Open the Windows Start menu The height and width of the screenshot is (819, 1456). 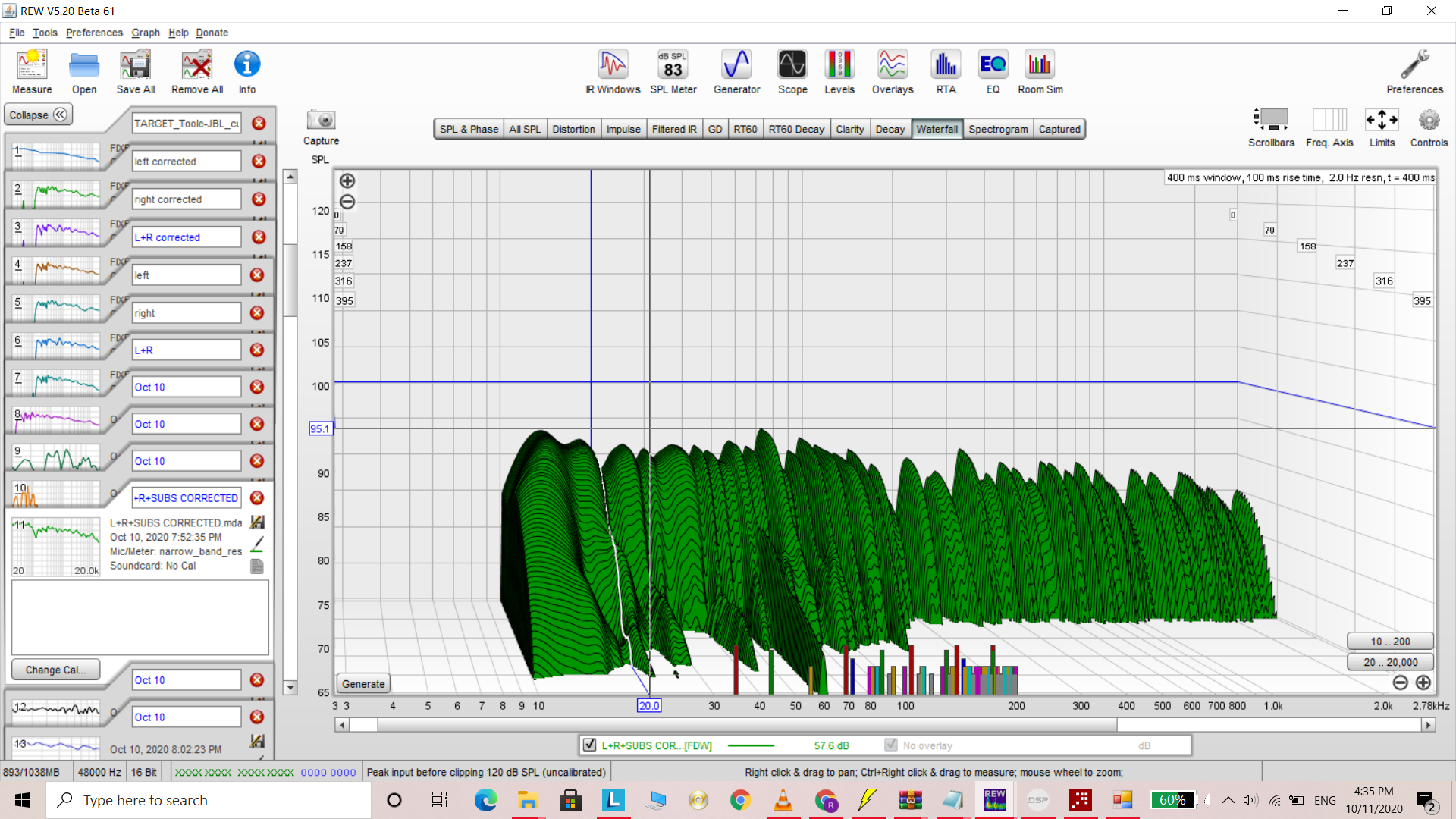[x=23, y=800]
